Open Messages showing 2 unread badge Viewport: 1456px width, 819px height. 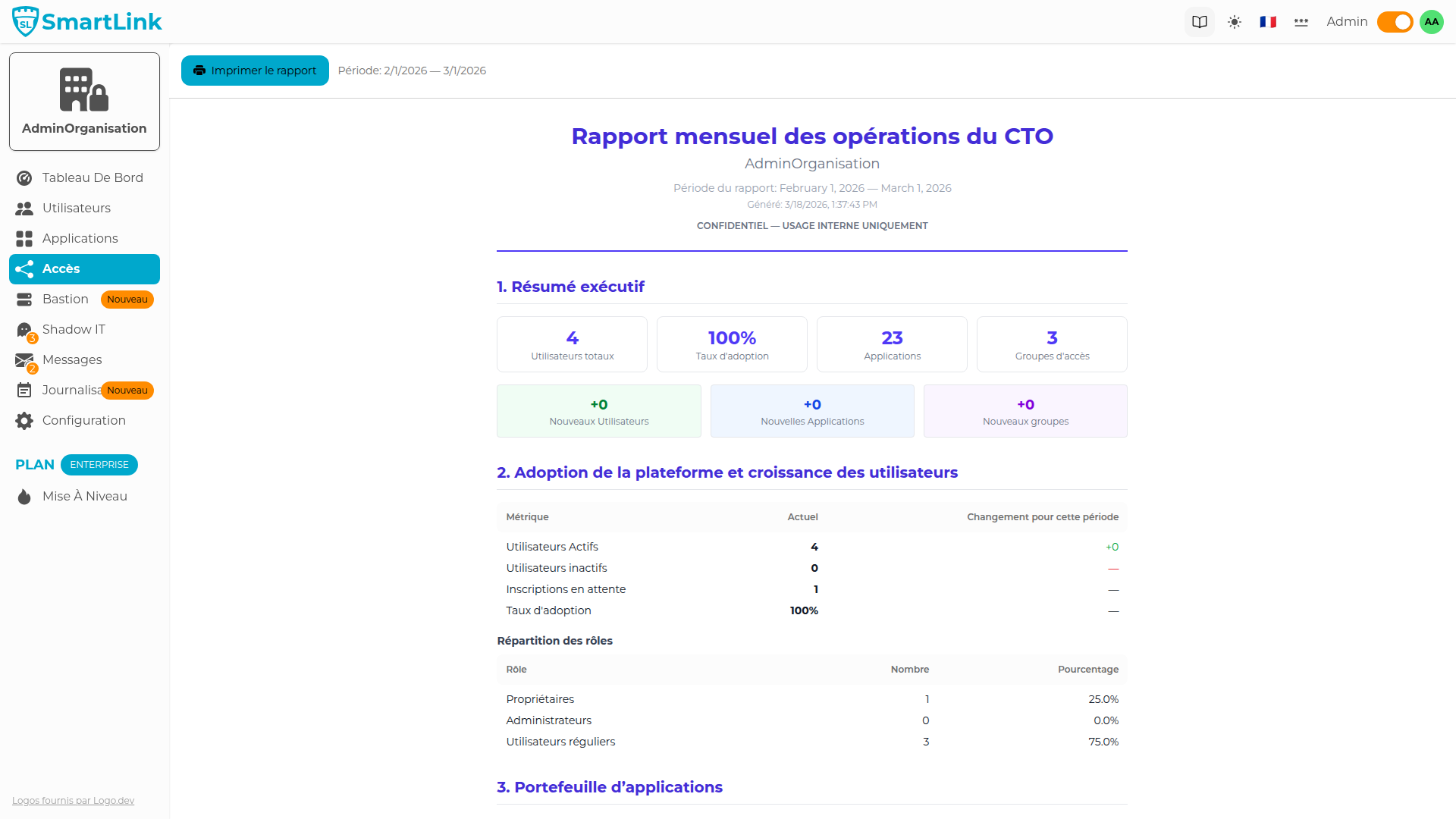[x=72, y=359]
